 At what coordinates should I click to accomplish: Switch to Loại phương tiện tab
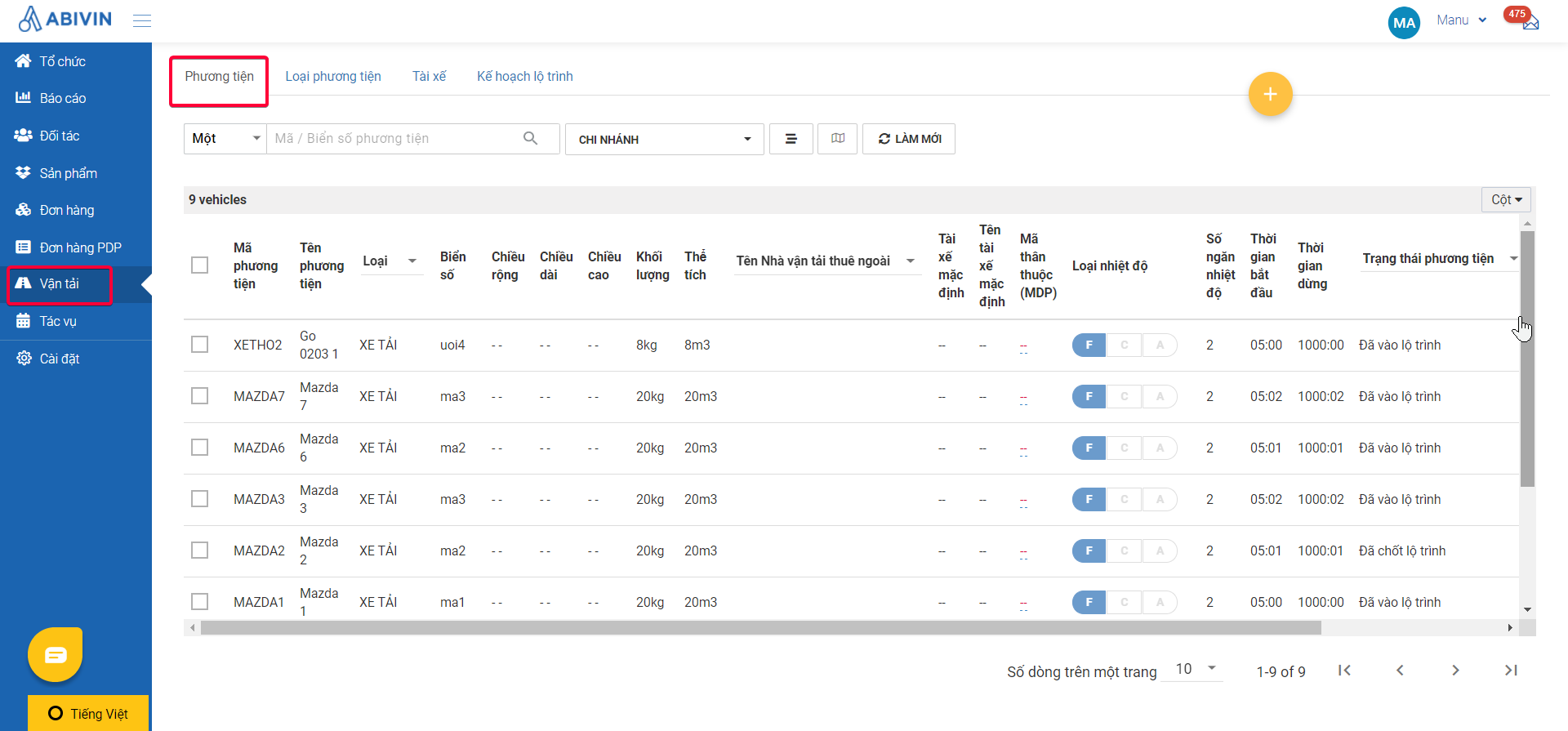point(333,77)
